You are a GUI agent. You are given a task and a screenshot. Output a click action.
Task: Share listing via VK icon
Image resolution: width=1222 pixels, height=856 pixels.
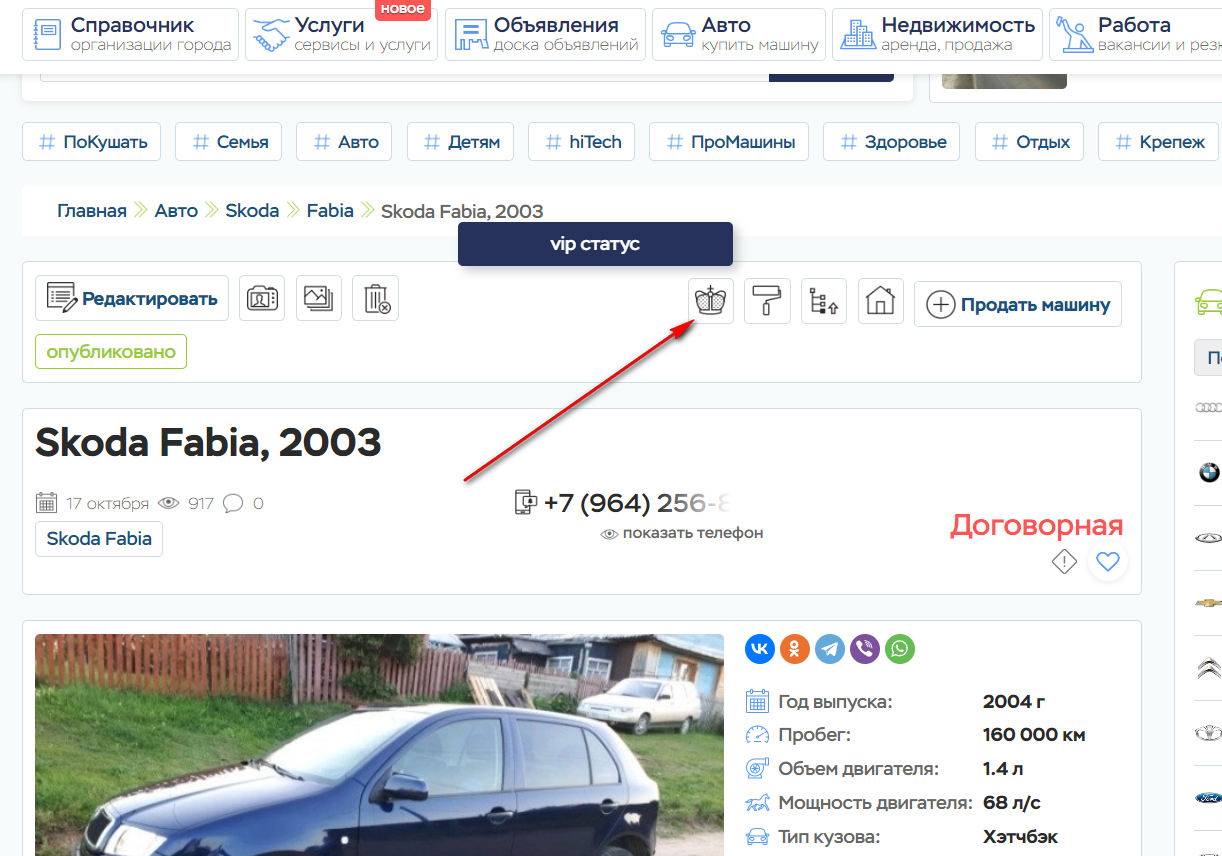tap(760, 649)
